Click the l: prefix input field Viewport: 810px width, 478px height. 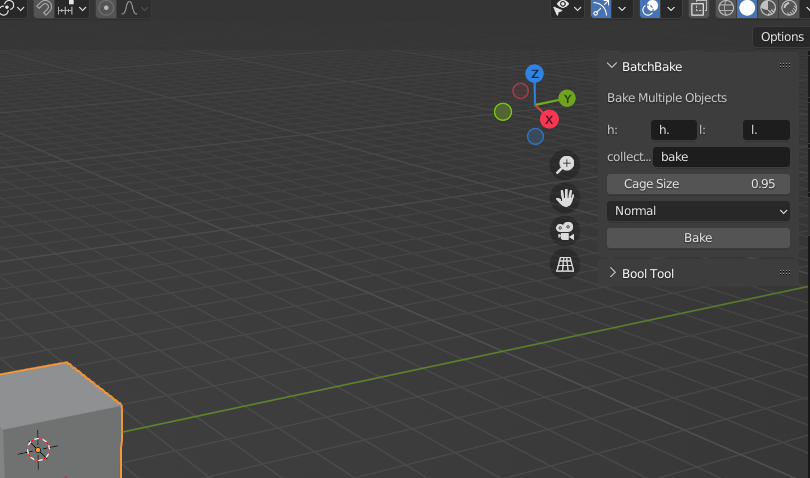point(766,130)
